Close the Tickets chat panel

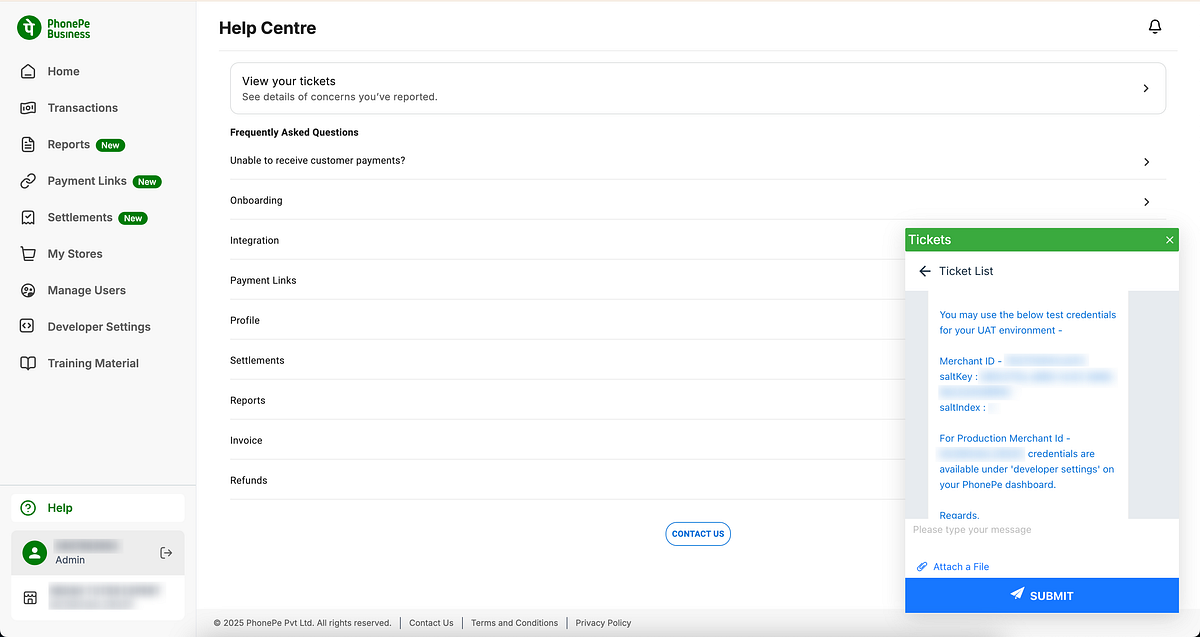click(1169, 240)
